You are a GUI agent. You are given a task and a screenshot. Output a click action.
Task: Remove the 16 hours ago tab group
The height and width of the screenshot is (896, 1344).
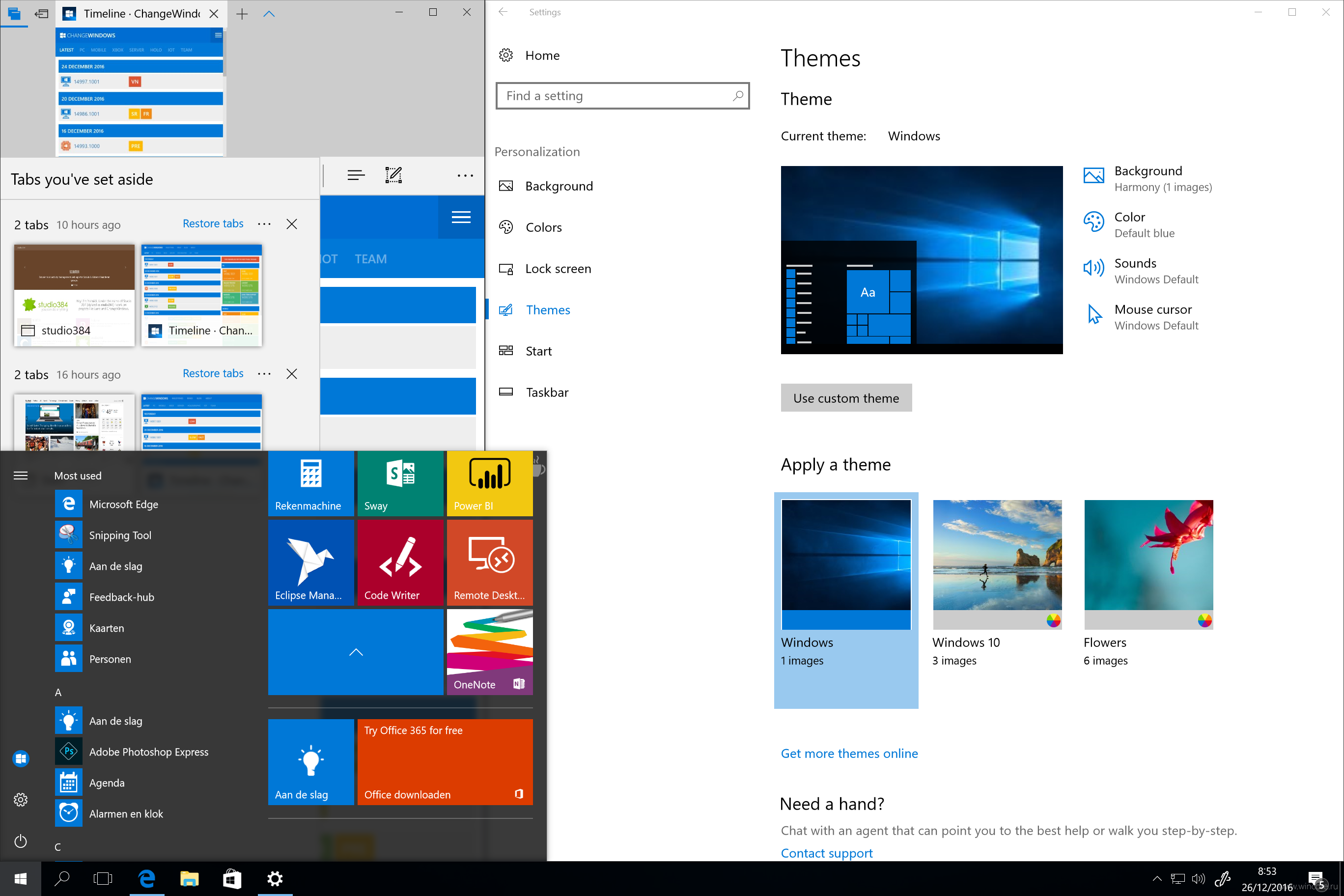point(292,374)
